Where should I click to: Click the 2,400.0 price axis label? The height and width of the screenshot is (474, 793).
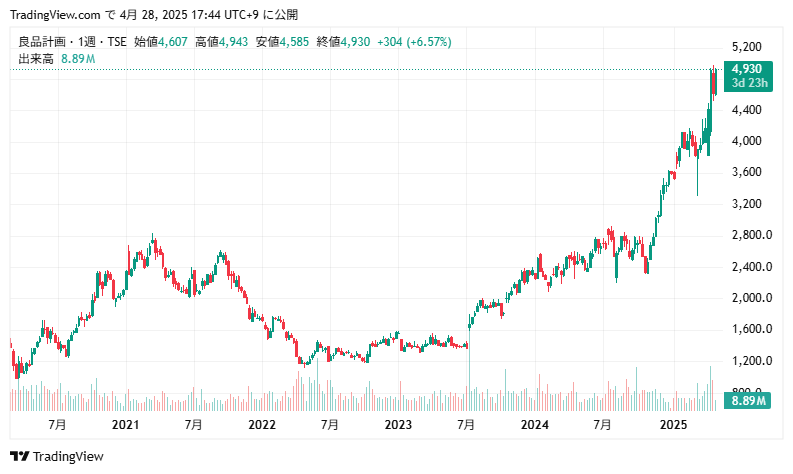pos(752,267)
